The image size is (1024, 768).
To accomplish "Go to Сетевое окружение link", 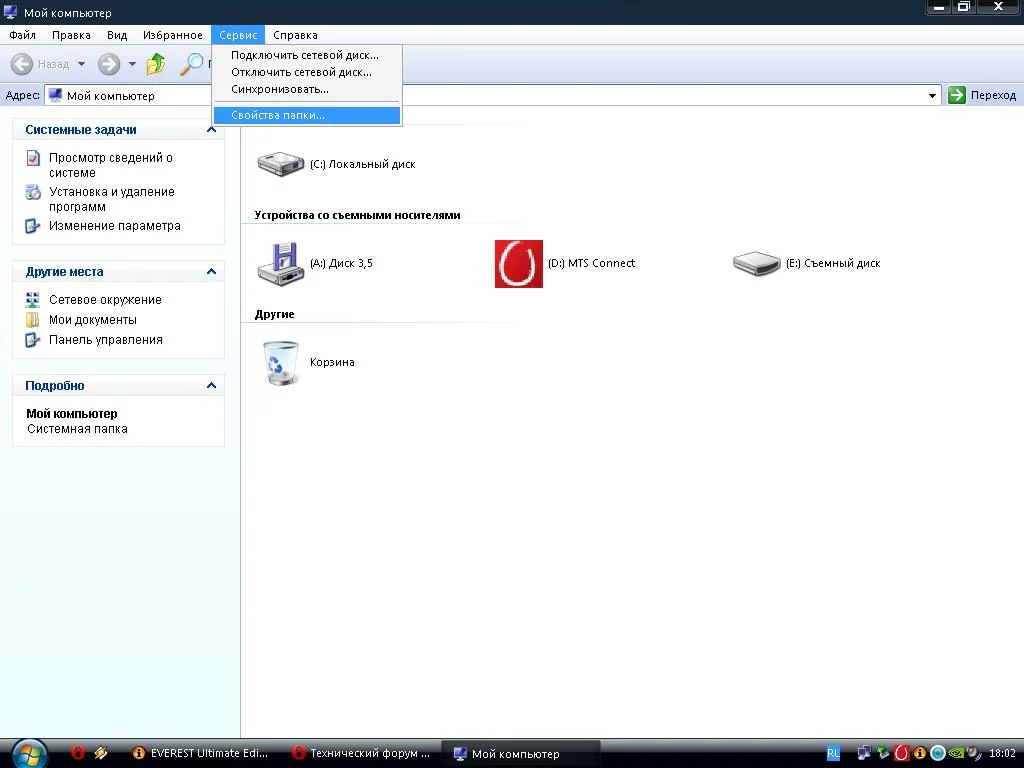I will [105, 300].
